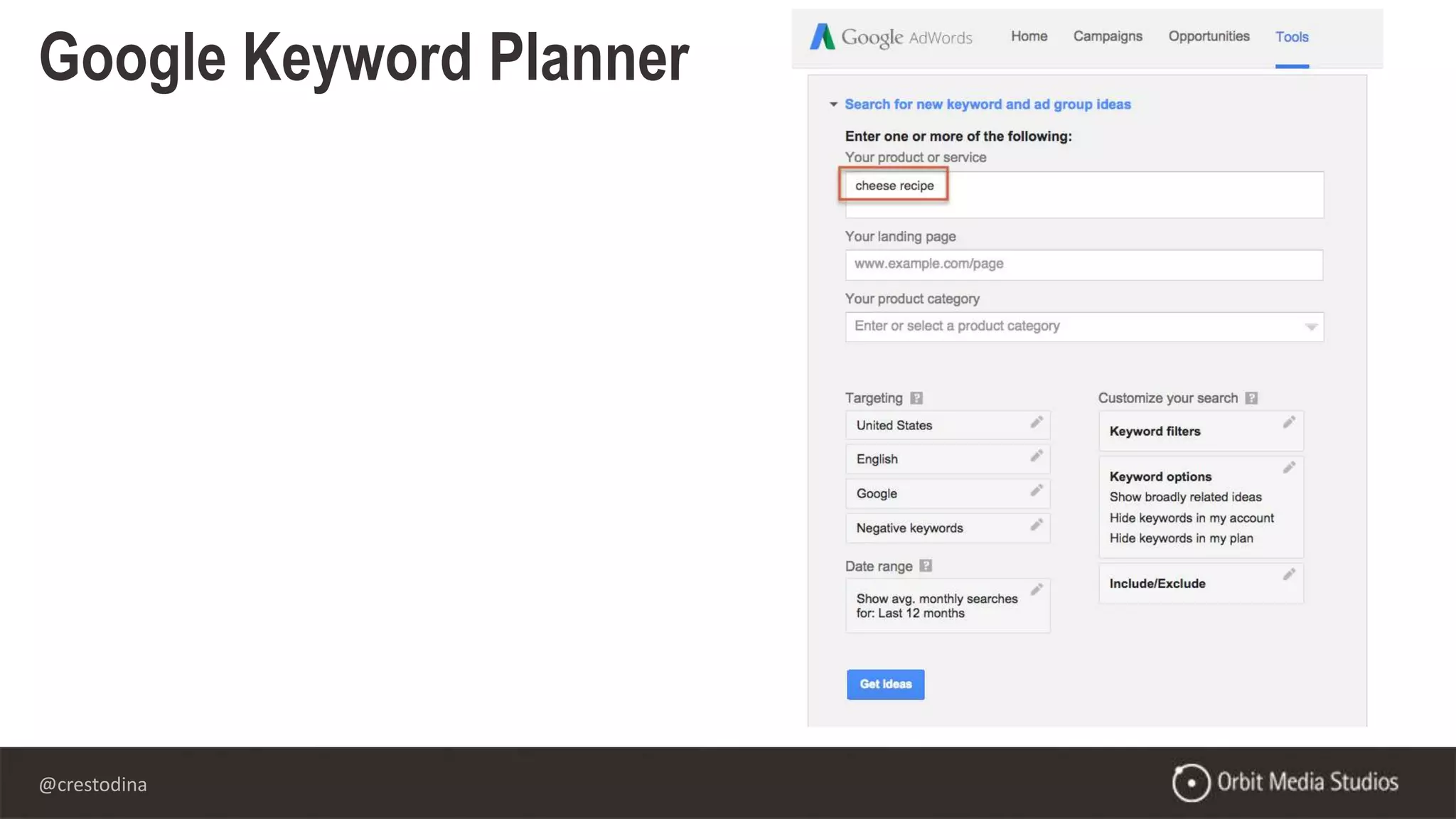
Task: Edit Google network with pencil icon
Action: [1037, 491]
